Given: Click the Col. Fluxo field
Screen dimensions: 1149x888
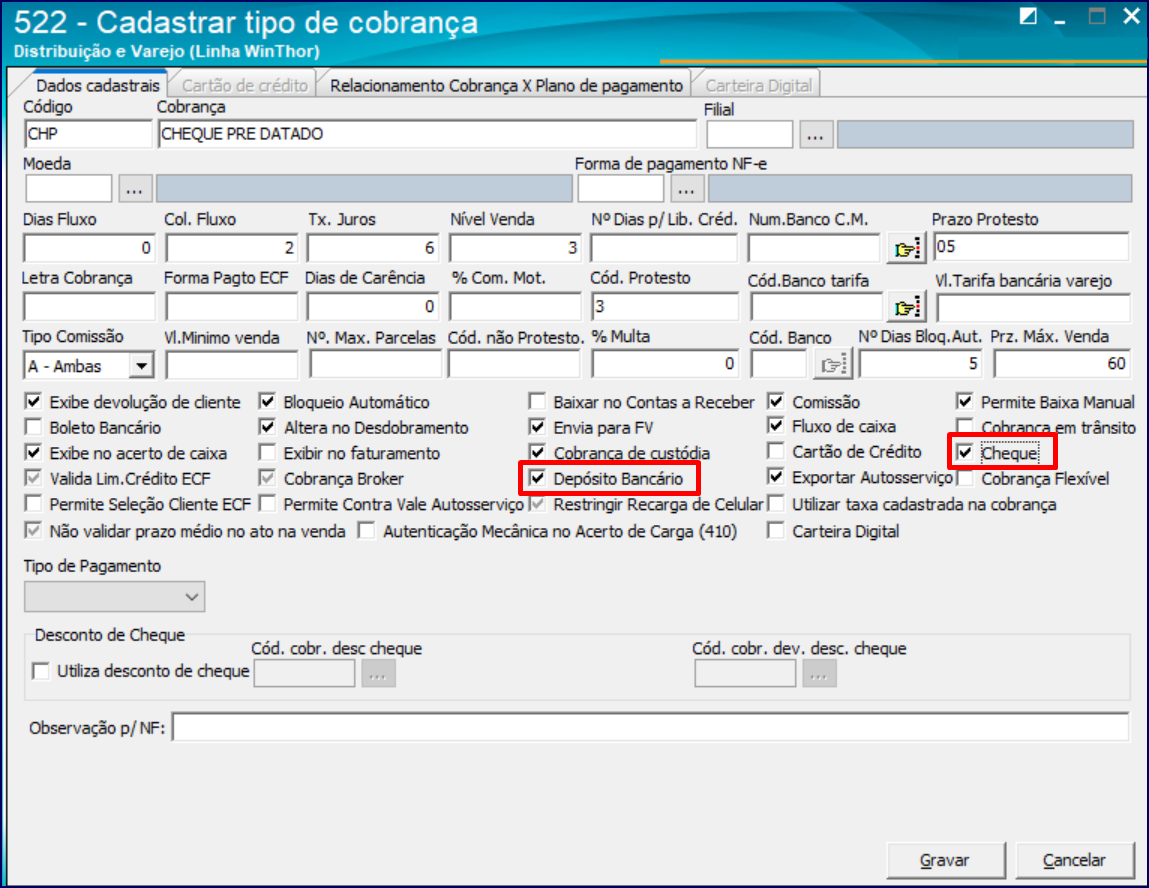Looking at the screenshot, I should [x=231, y=248].
